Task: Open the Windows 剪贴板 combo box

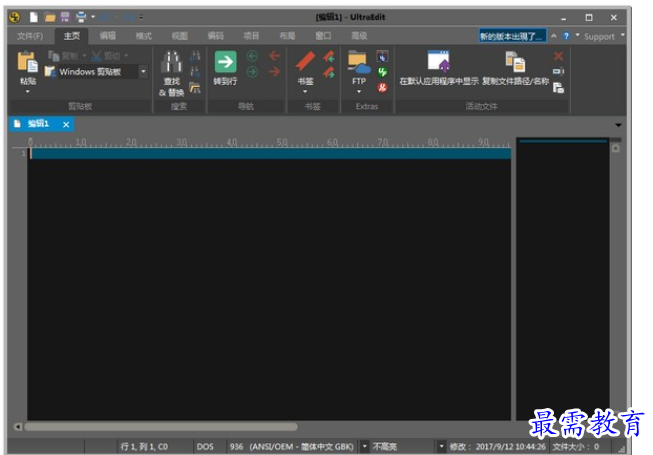Action: coord(96,72)
